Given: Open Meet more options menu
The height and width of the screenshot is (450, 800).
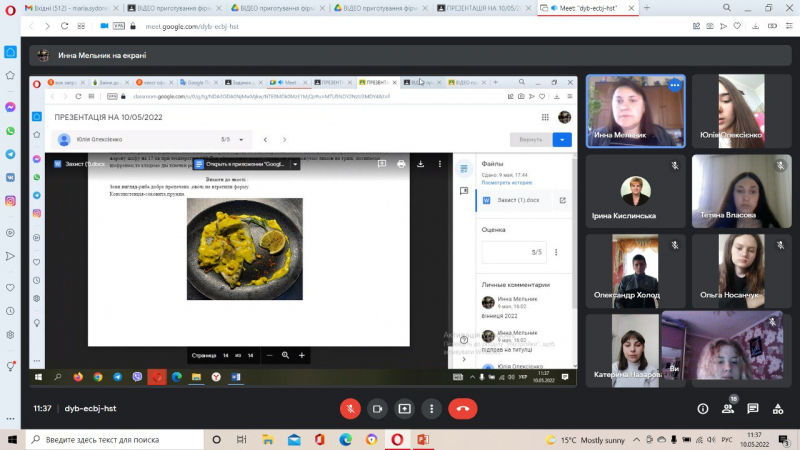Looking at the screenshot, I should point(432,409).
